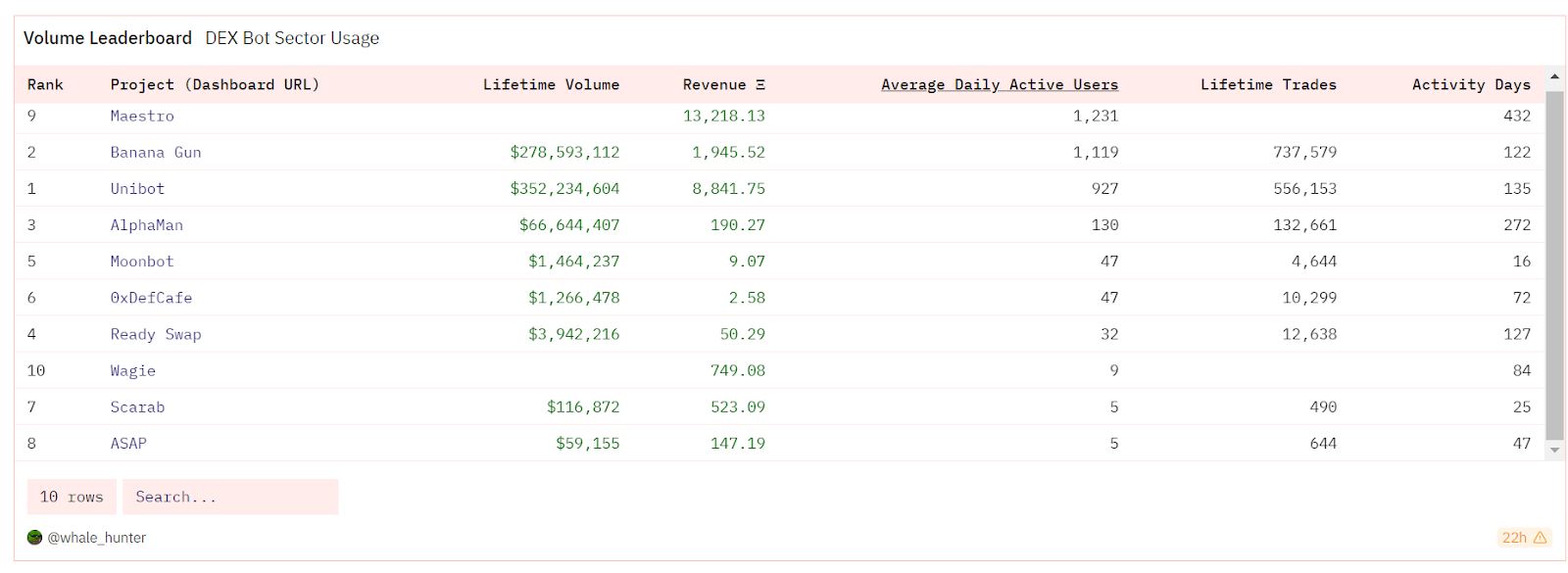The width and height of the screenshot is (1568, 573).
Task: Open the Unibot project link
Action: [137, 188]
